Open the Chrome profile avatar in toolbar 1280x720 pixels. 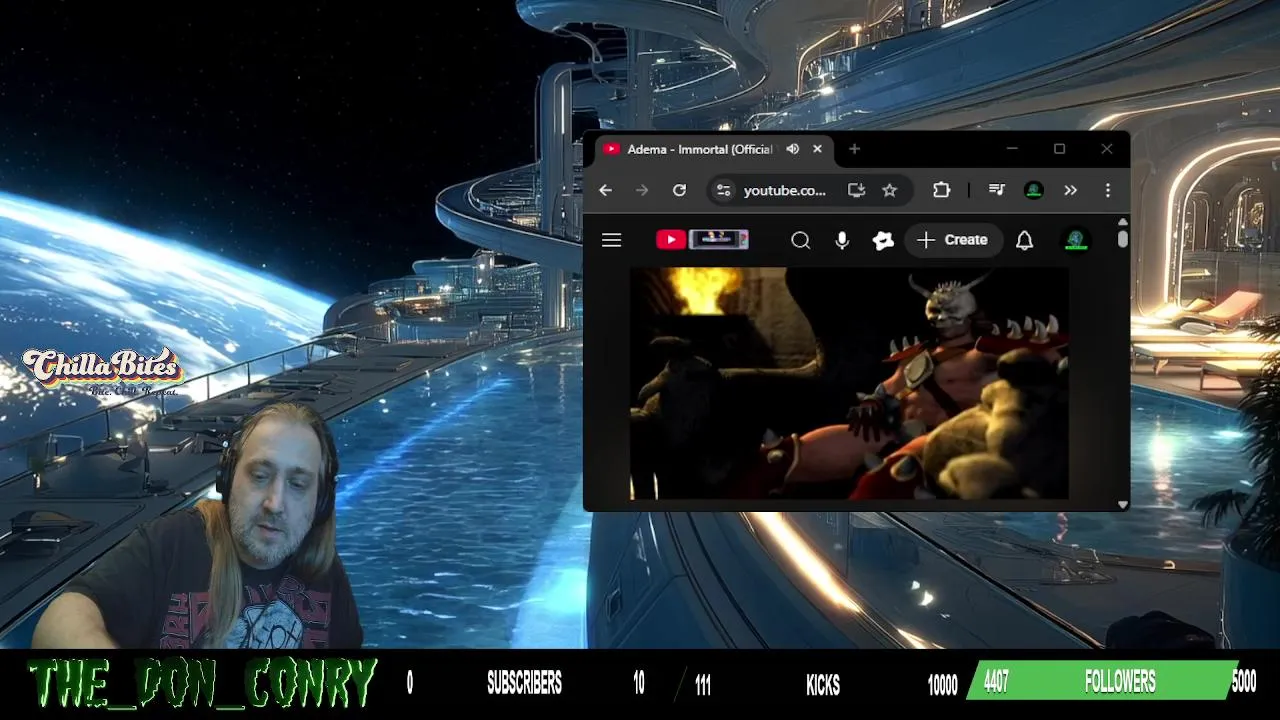tap(1034, 190)
